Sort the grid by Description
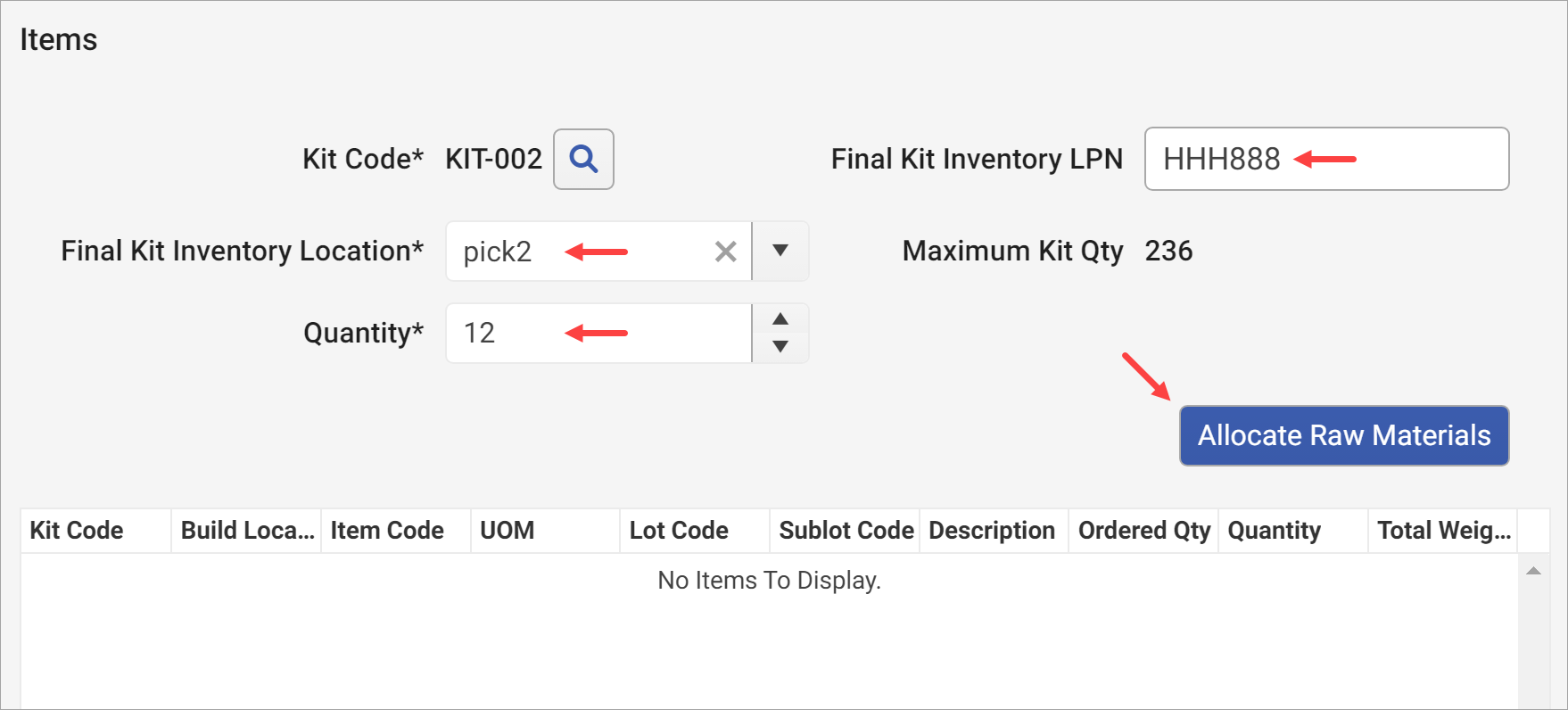The image size is (1568, 710). [x=992, y=531]
